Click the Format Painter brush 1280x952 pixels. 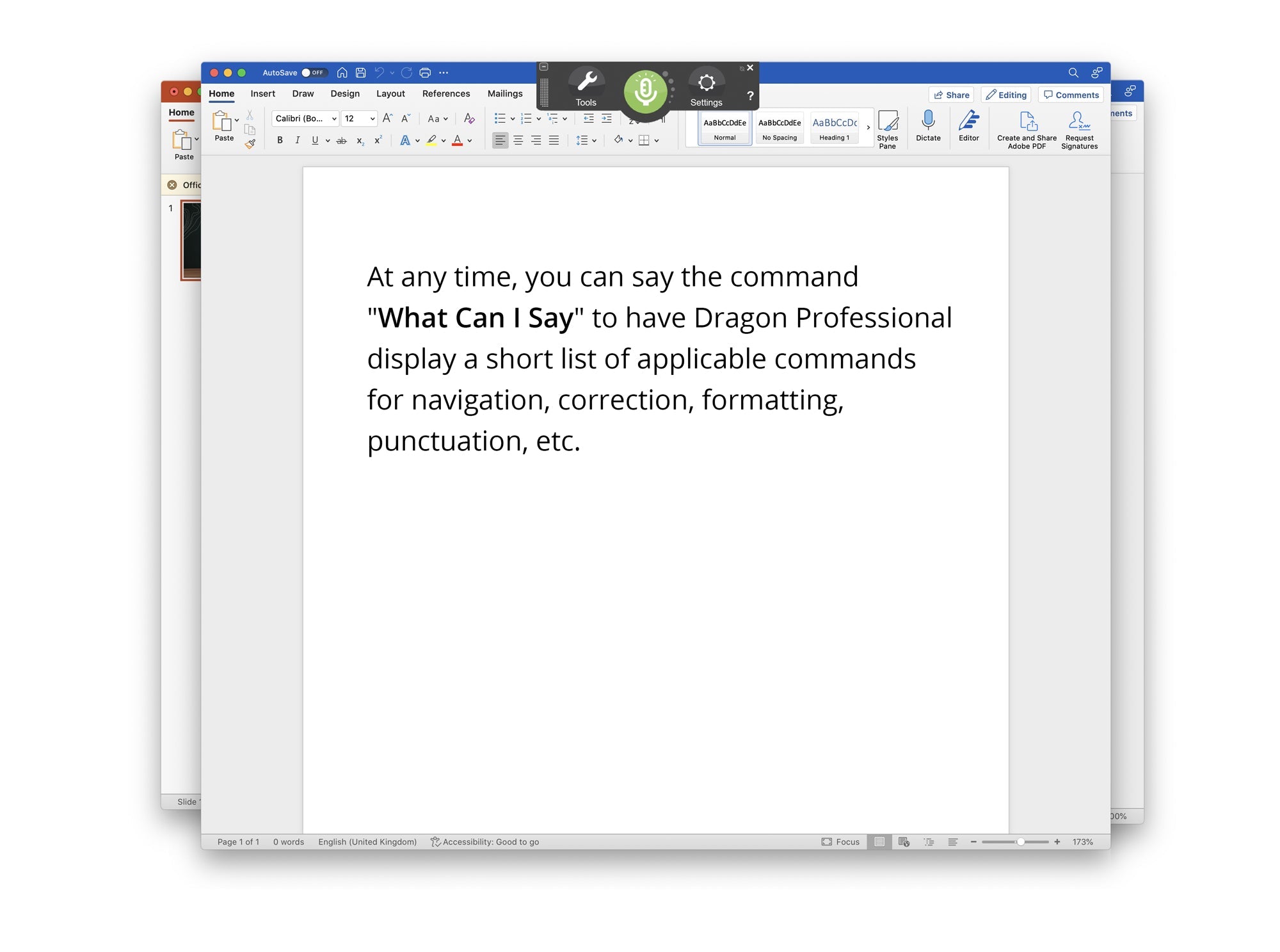coord(250,145)
